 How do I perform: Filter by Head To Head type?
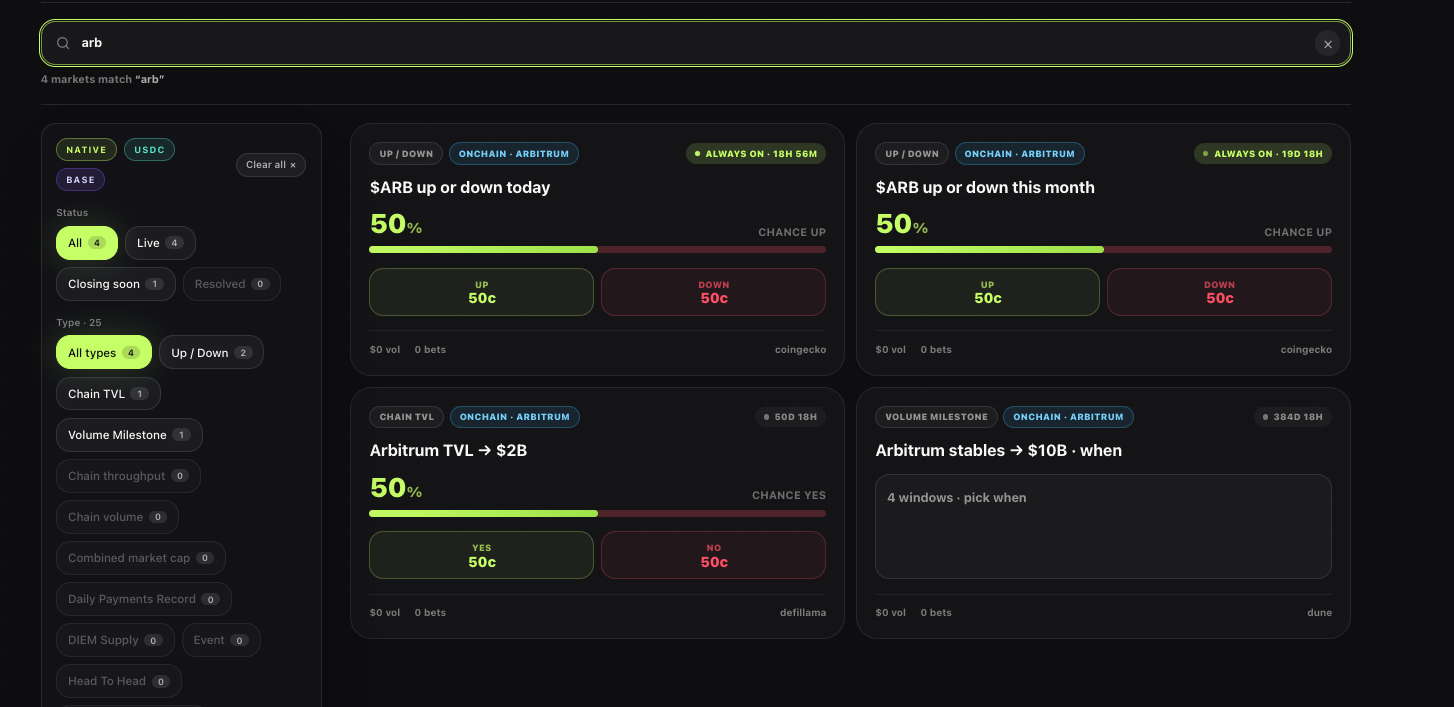pyautogui.click(x=119, y=681)
